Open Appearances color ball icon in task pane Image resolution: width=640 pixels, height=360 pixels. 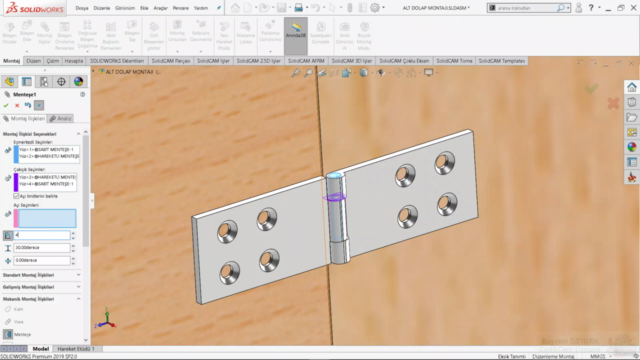click(632, 147)
